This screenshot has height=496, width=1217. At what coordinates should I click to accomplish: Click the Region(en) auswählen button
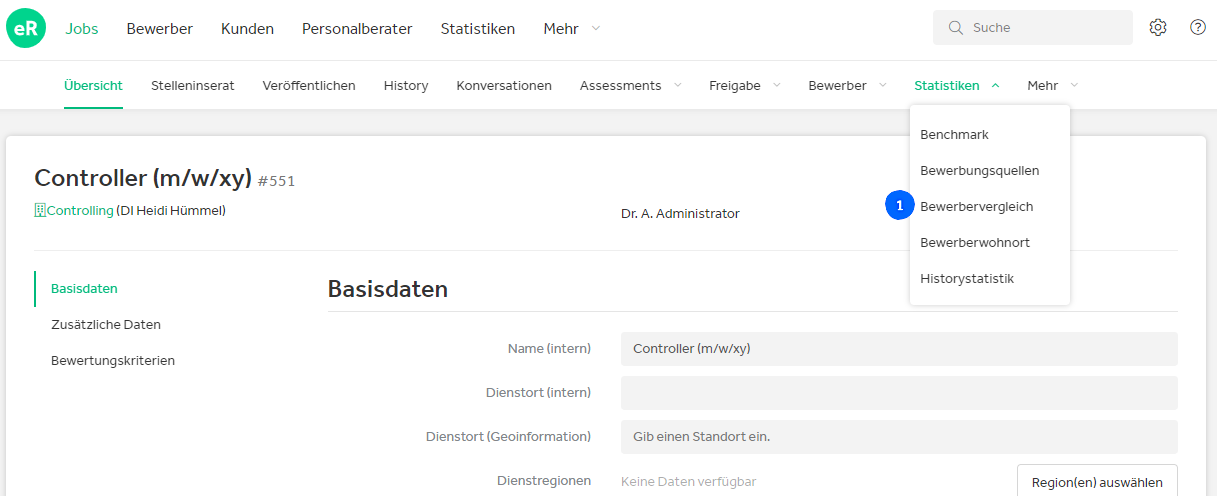pos(1097,482)
